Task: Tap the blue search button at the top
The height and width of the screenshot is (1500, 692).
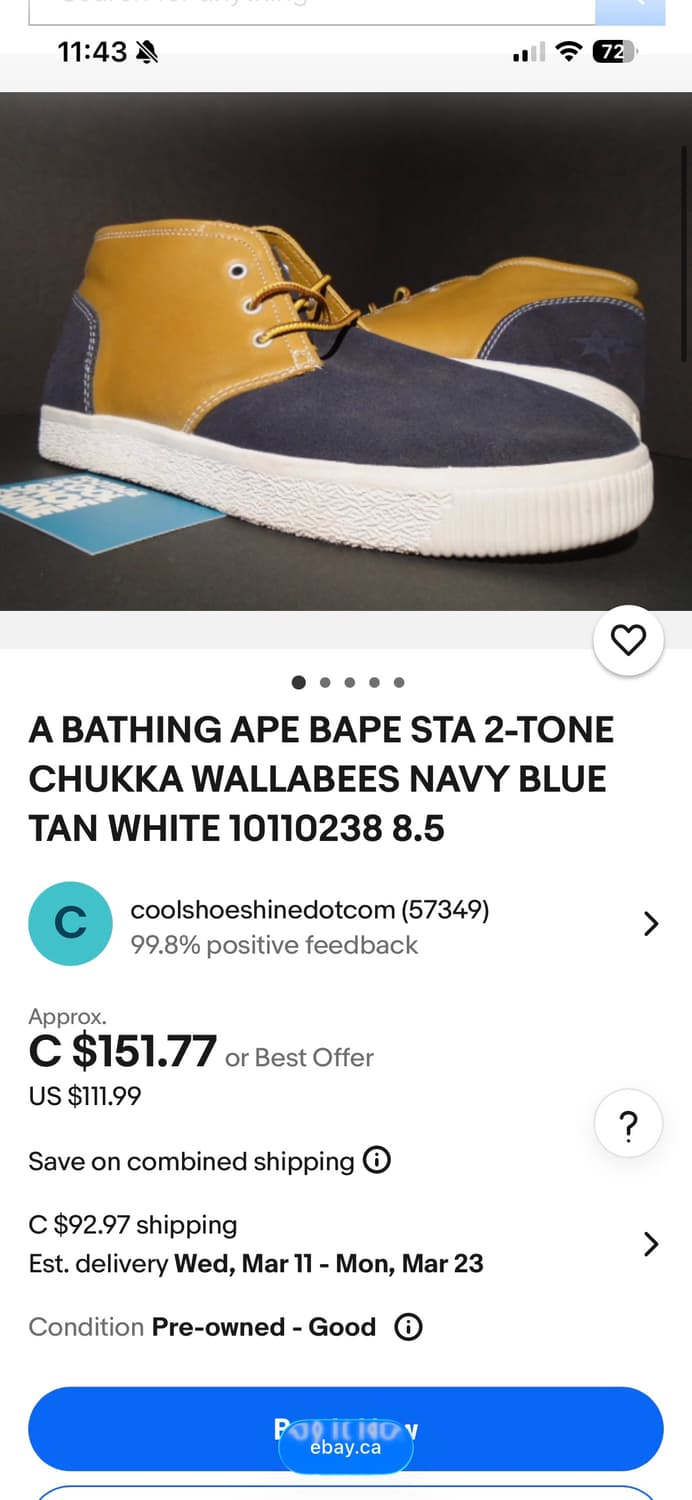Action: 629,10
